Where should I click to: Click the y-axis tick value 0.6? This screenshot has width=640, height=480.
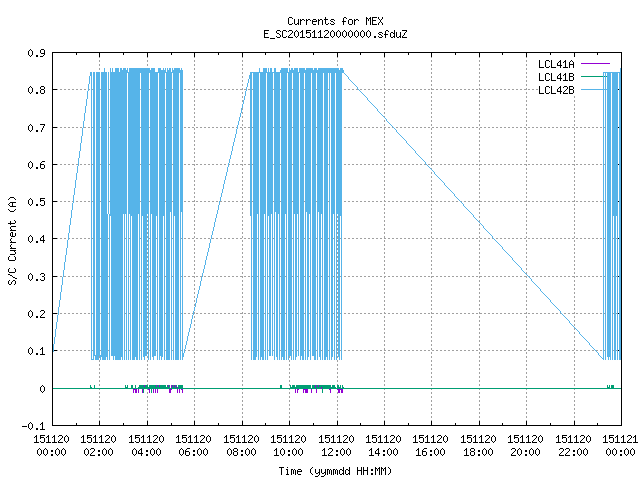36,165
